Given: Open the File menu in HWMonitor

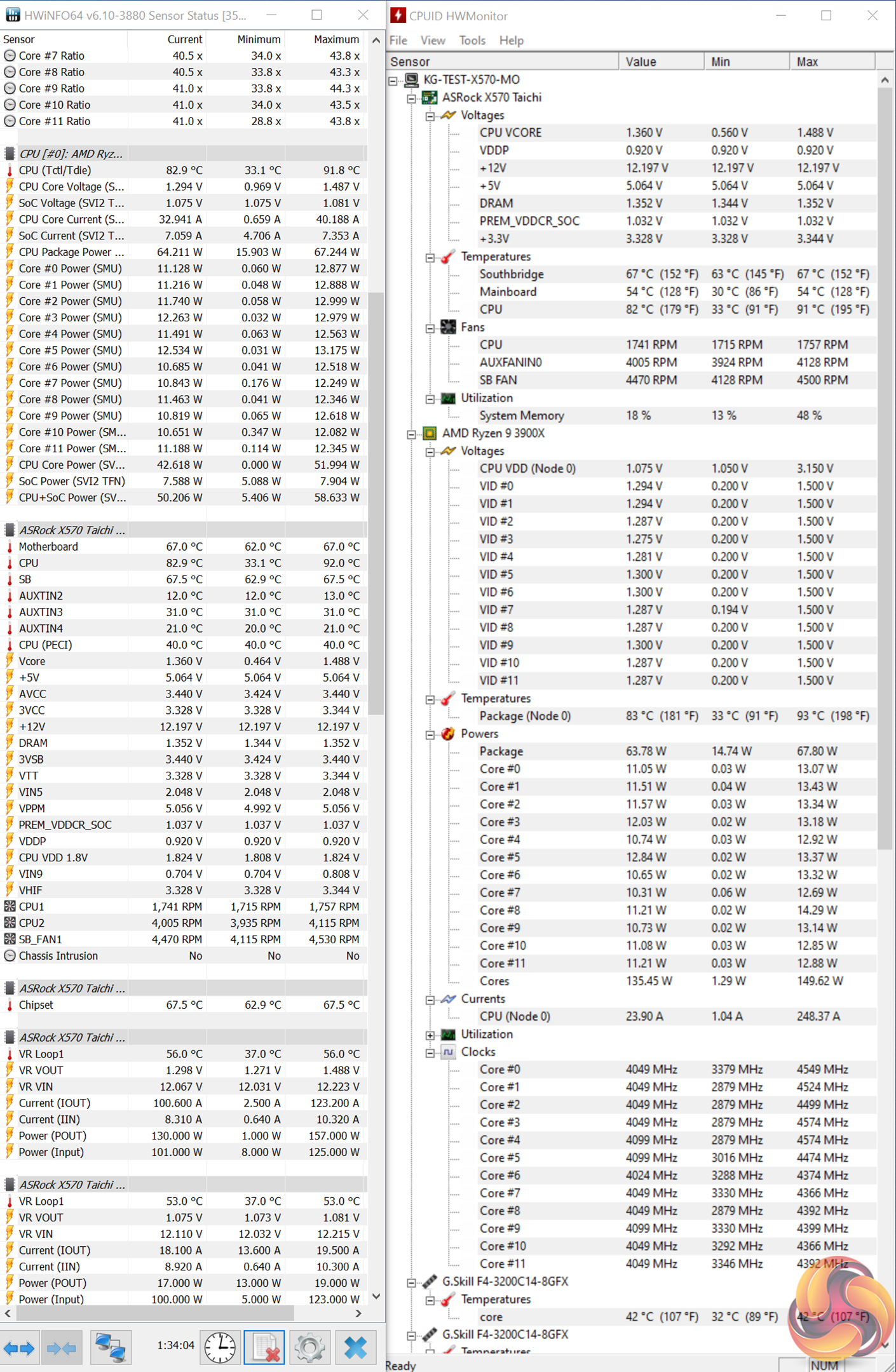Looking at the screenshot, I should click(x=398, y=41).
